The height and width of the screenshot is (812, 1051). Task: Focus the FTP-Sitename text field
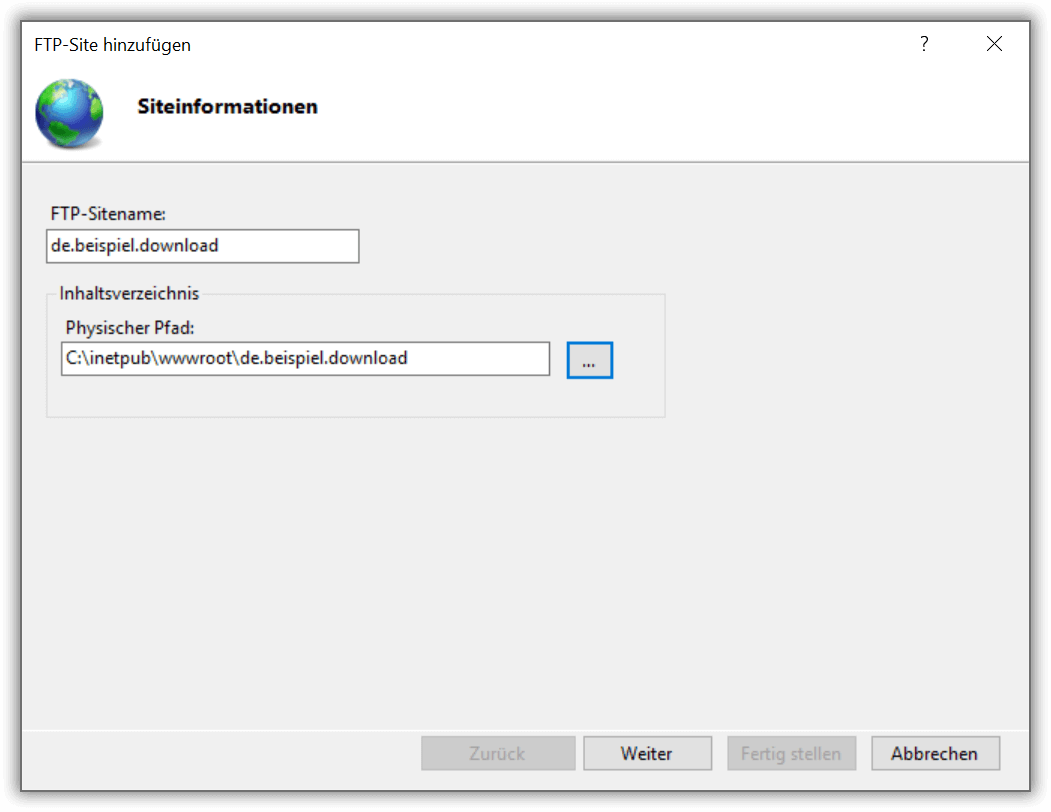tap(202, 246)
